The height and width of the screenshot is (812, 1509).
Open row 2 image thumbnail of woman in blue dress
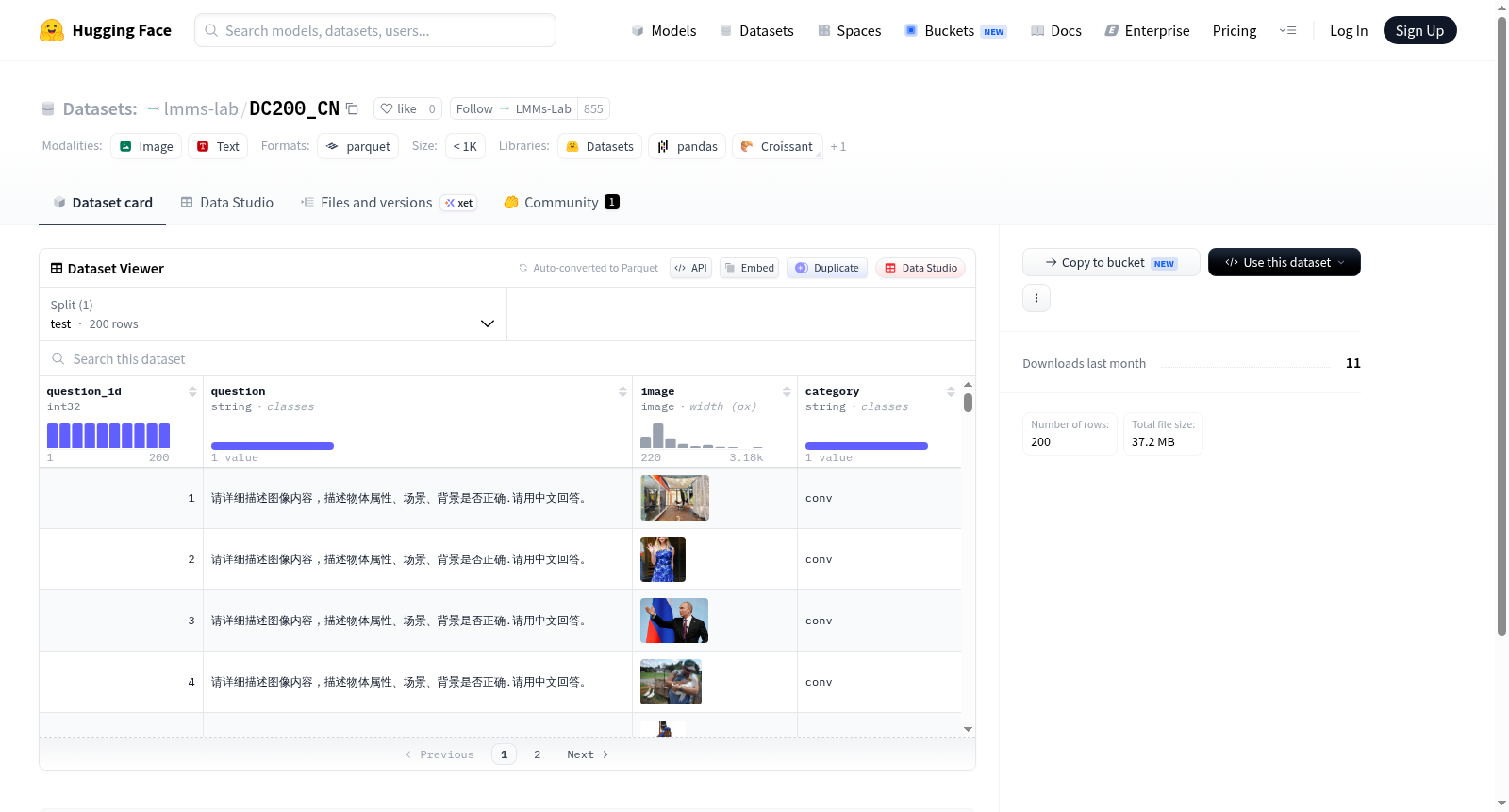point(663,559)
